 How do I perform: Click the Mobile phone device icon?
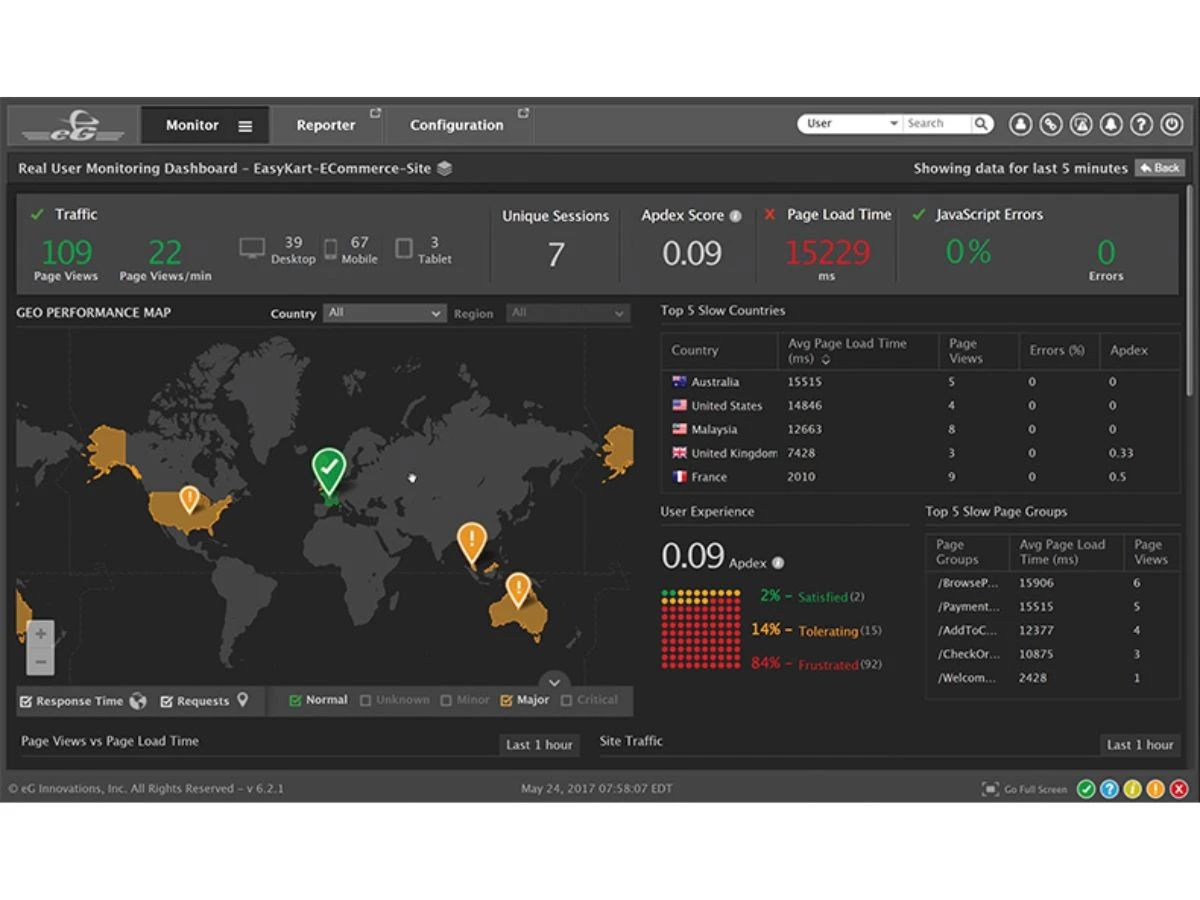(x=330, y=248)
